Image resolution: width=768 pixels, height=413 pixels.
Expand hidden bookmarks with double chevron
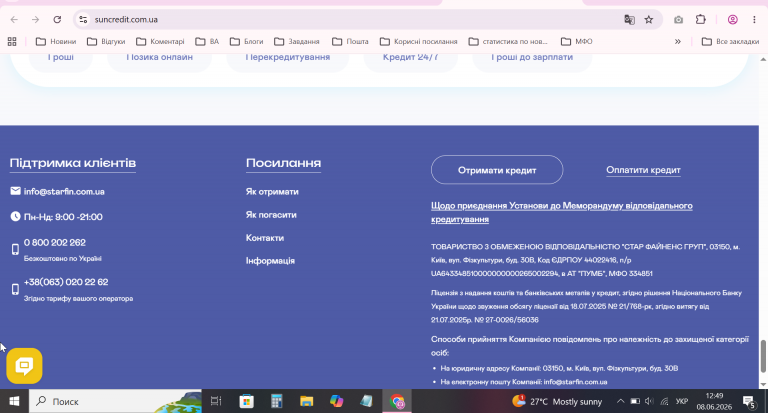point(678,42)
